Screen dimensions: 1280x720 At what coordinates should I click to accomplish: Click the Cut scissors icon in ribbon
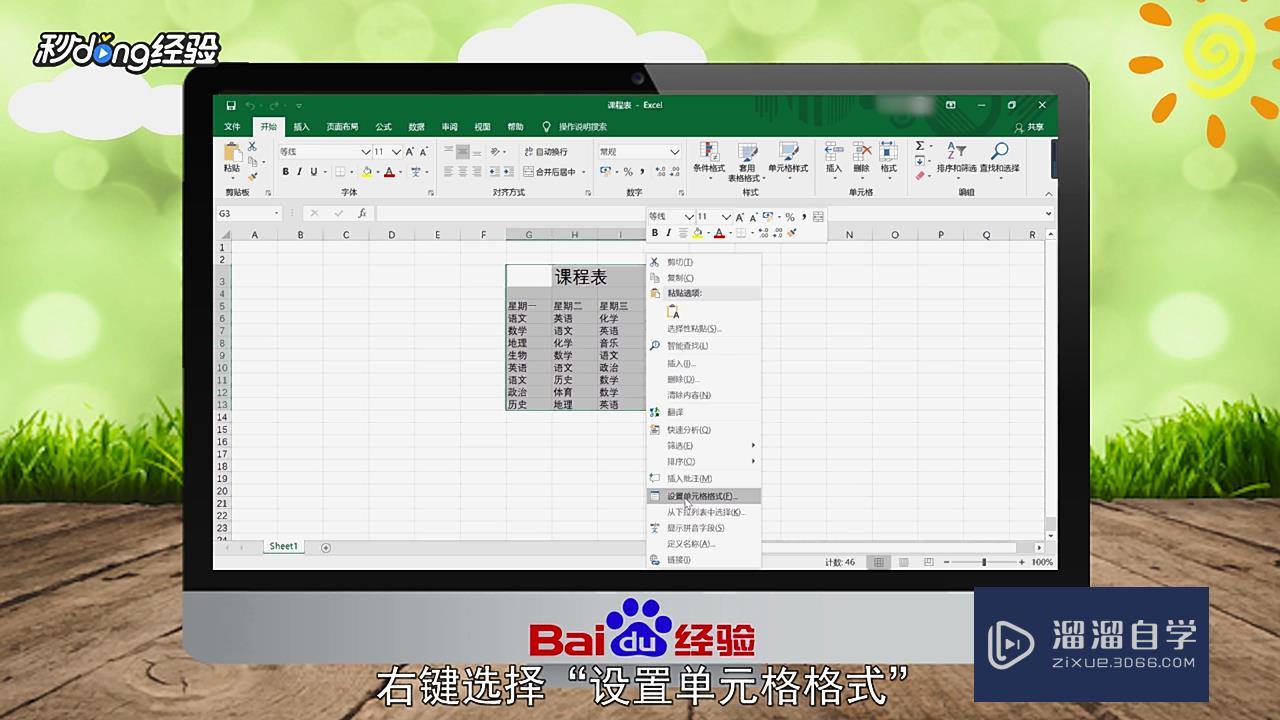252,146
